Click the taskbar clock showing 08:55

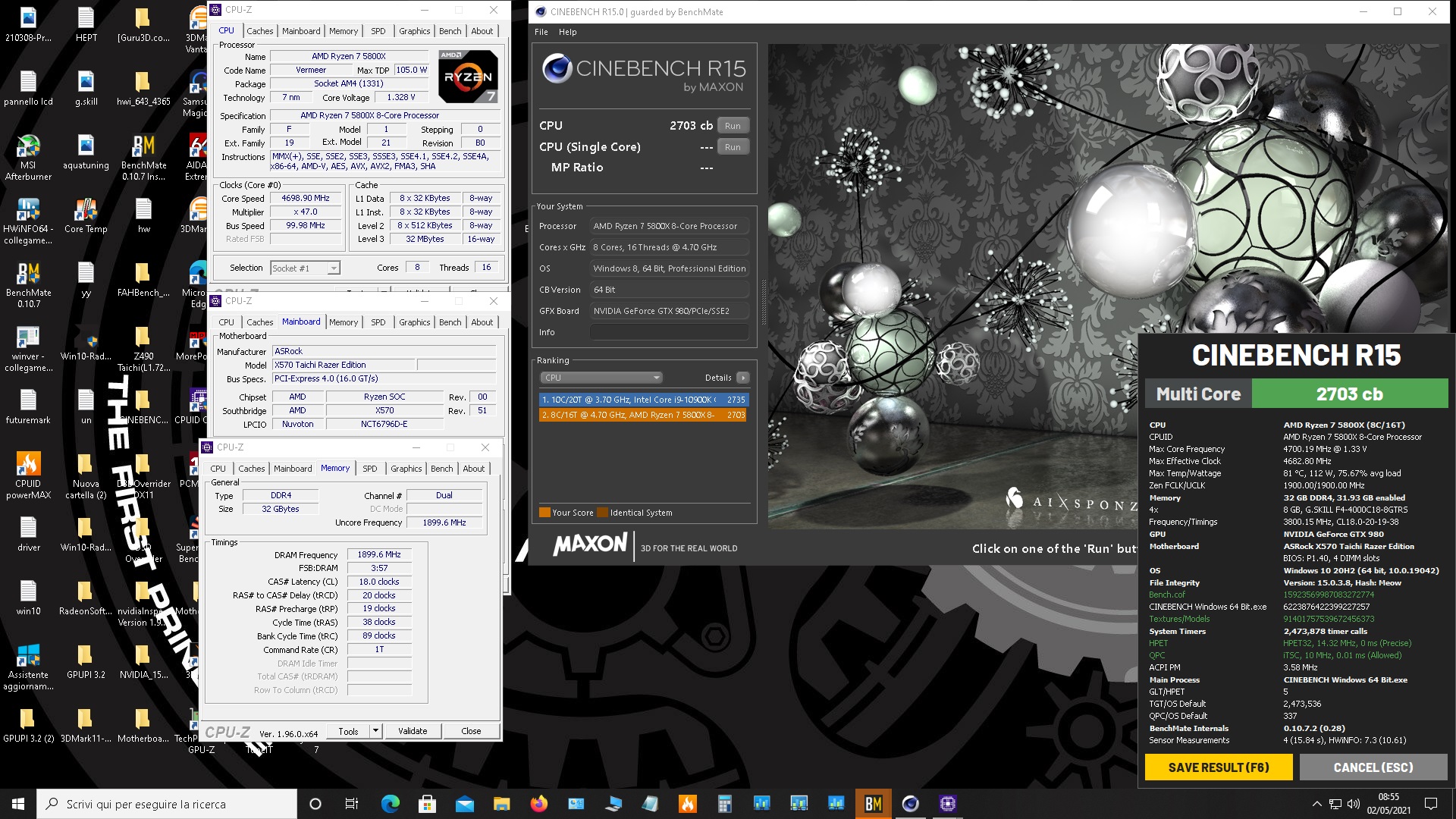coord(1389,804)
